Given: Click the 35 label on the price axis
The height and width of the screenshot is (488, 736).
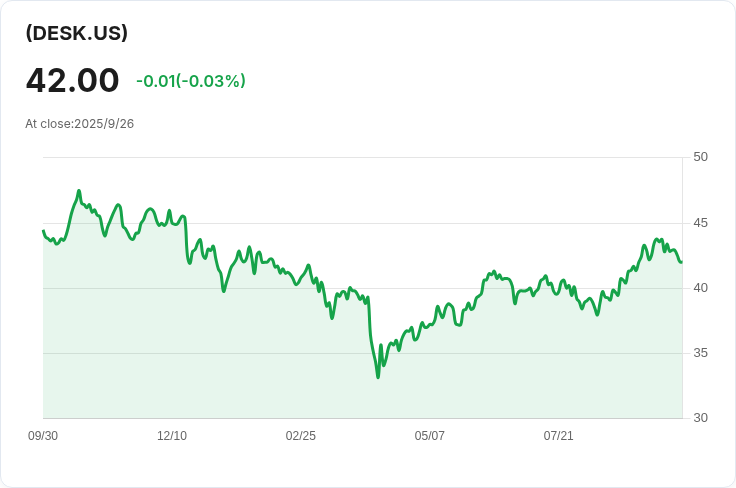Looking at the screenshot, I should click(x=700, y=353).
